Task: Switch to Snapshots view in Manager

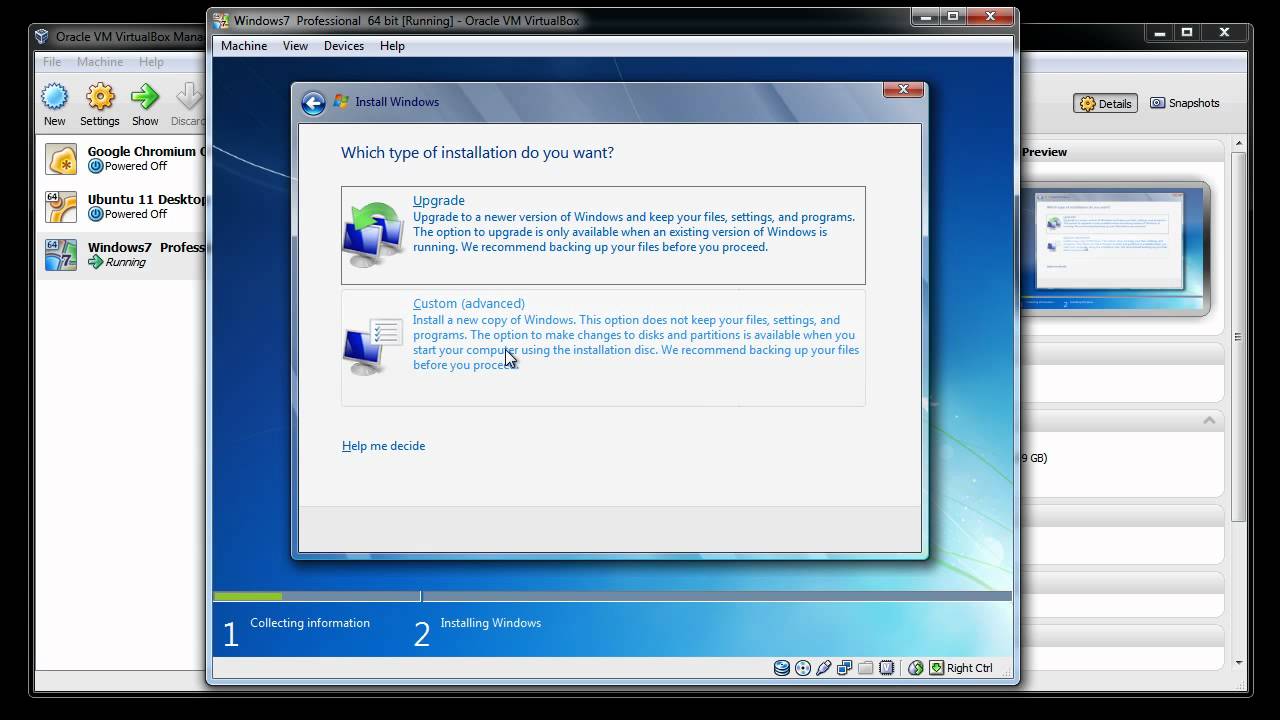Action: pyautogui.click(x=1185, y=103)
